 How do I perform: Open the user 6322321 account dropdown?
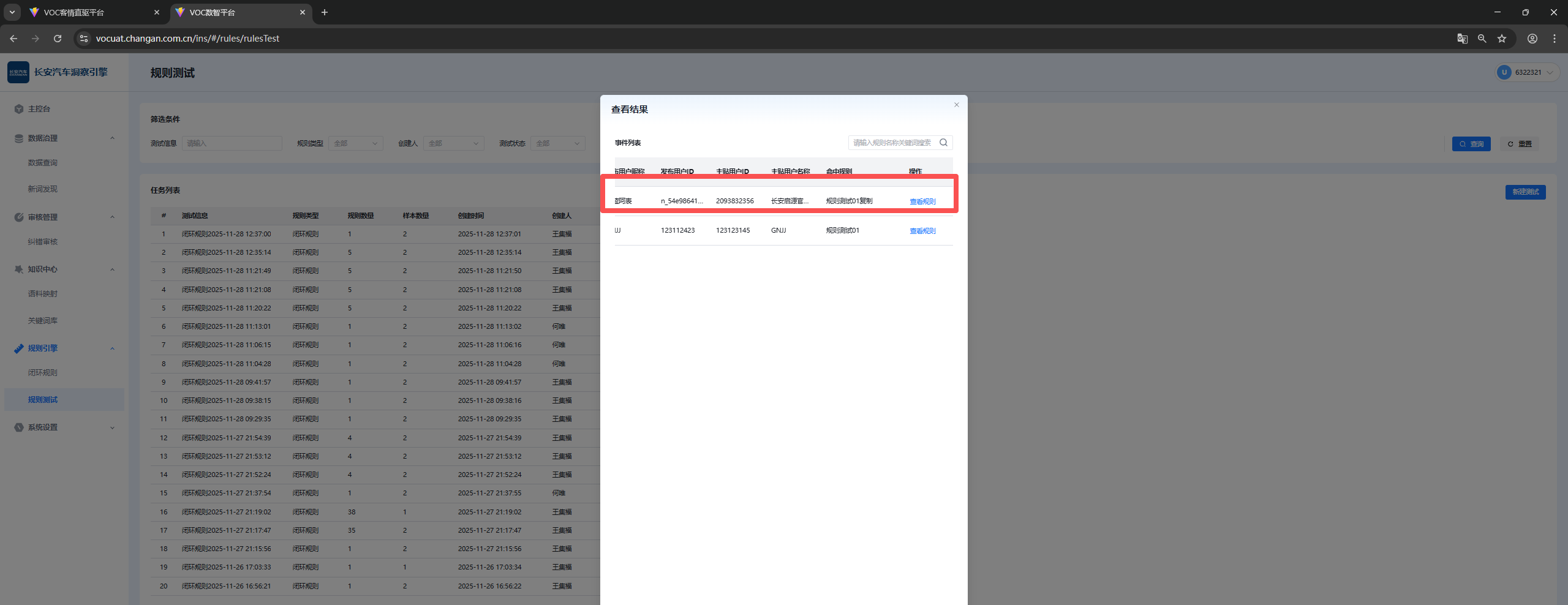coord(1527,72)
